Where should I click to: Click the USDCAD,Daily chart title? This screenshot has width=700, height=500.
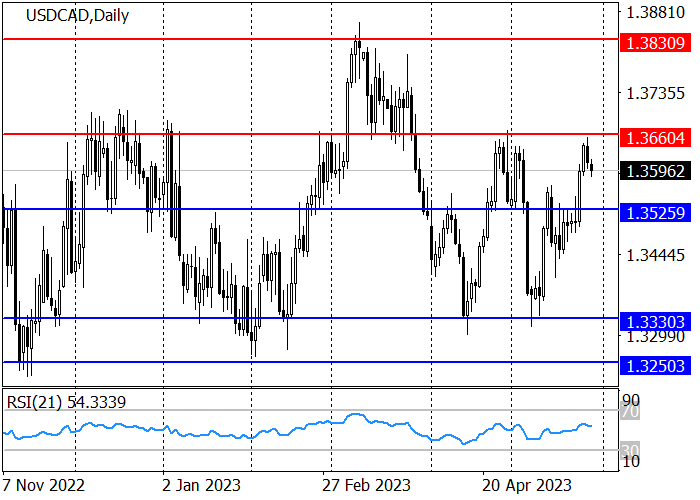pyautogui.click(x=77, y=16)
